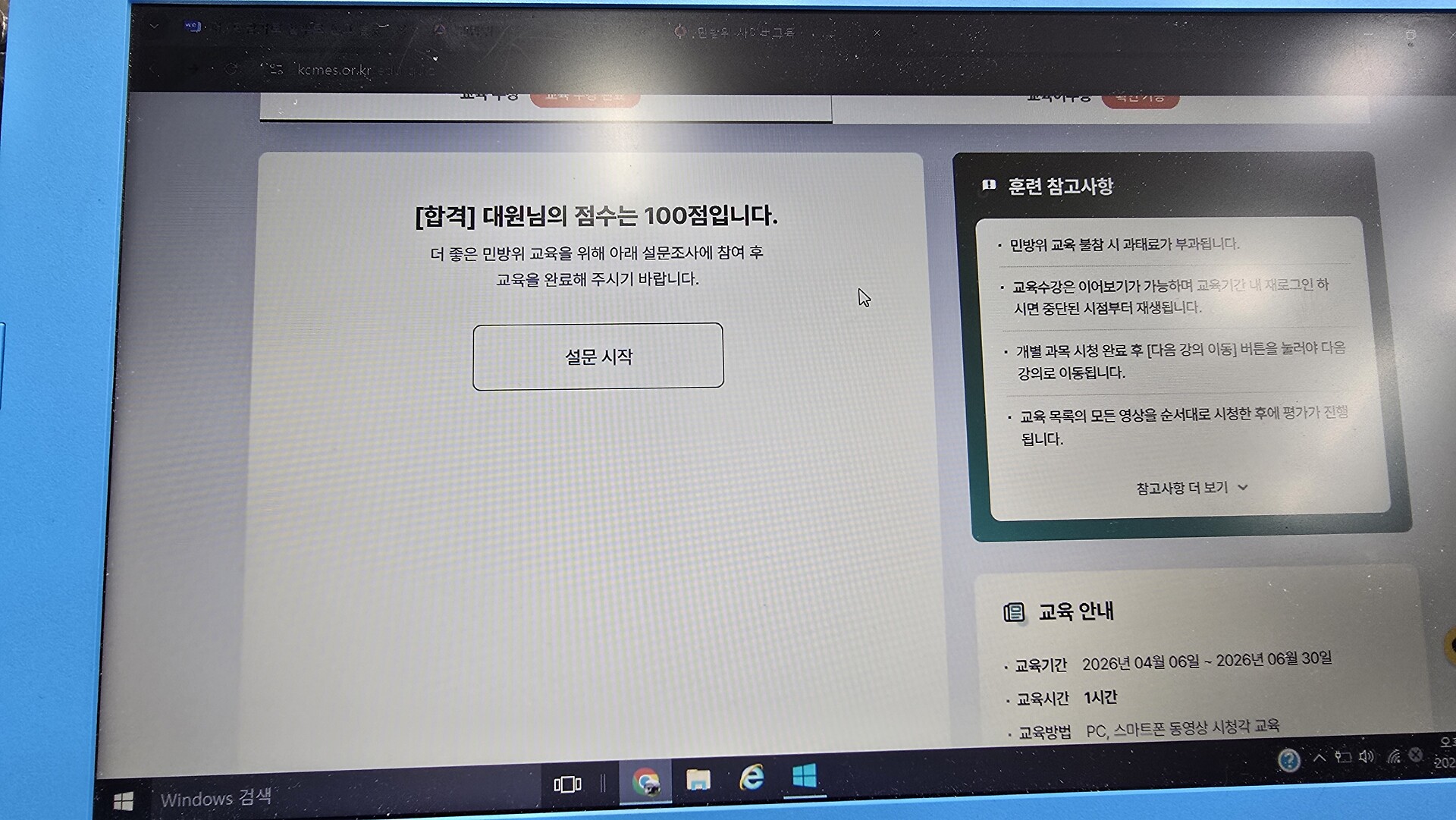Reload the page in Chrome
The width and height of the screenshot is (1456, 820).
click(231, 69)
